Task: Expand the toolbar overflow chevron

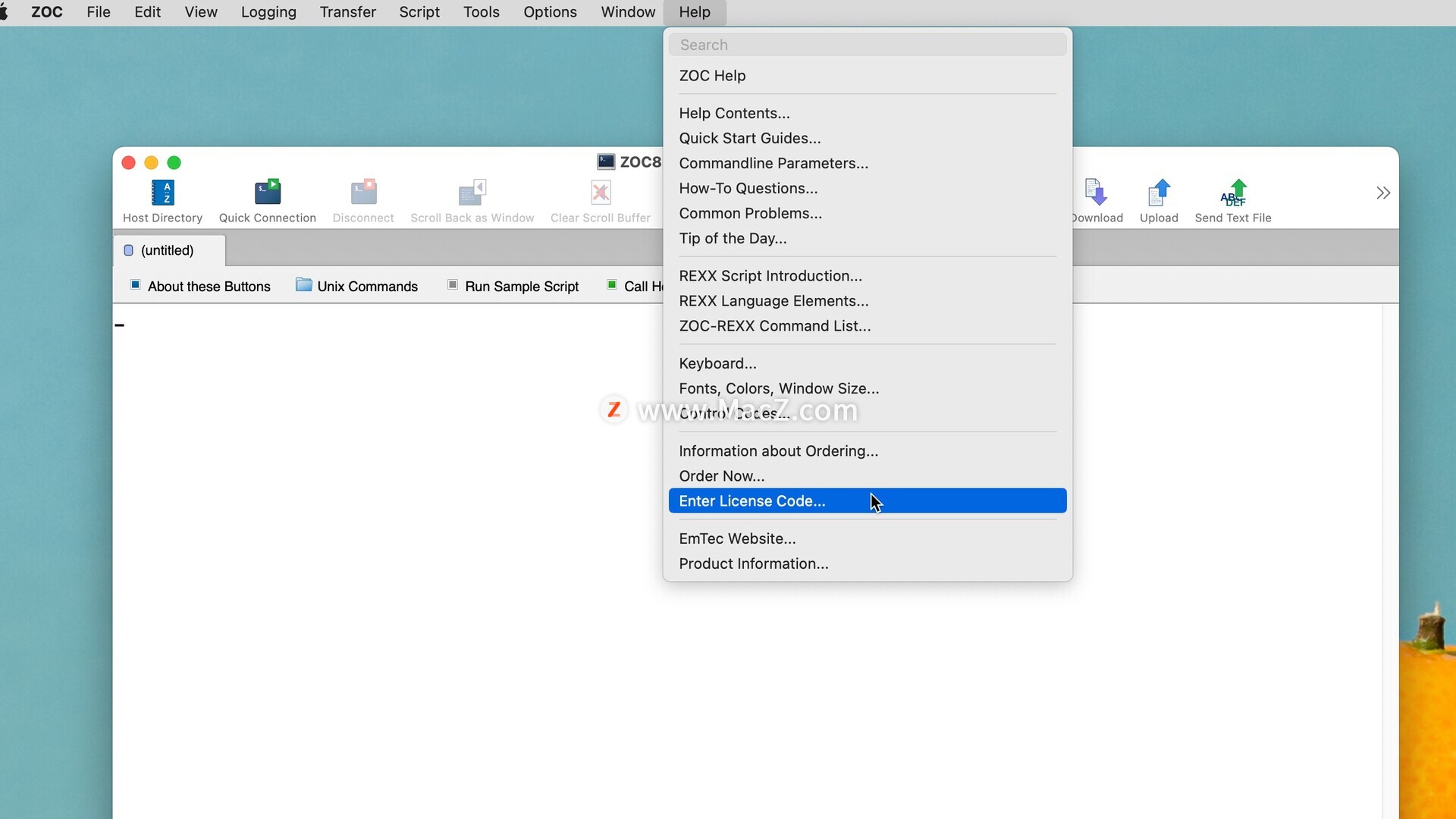Action: 1383,193
